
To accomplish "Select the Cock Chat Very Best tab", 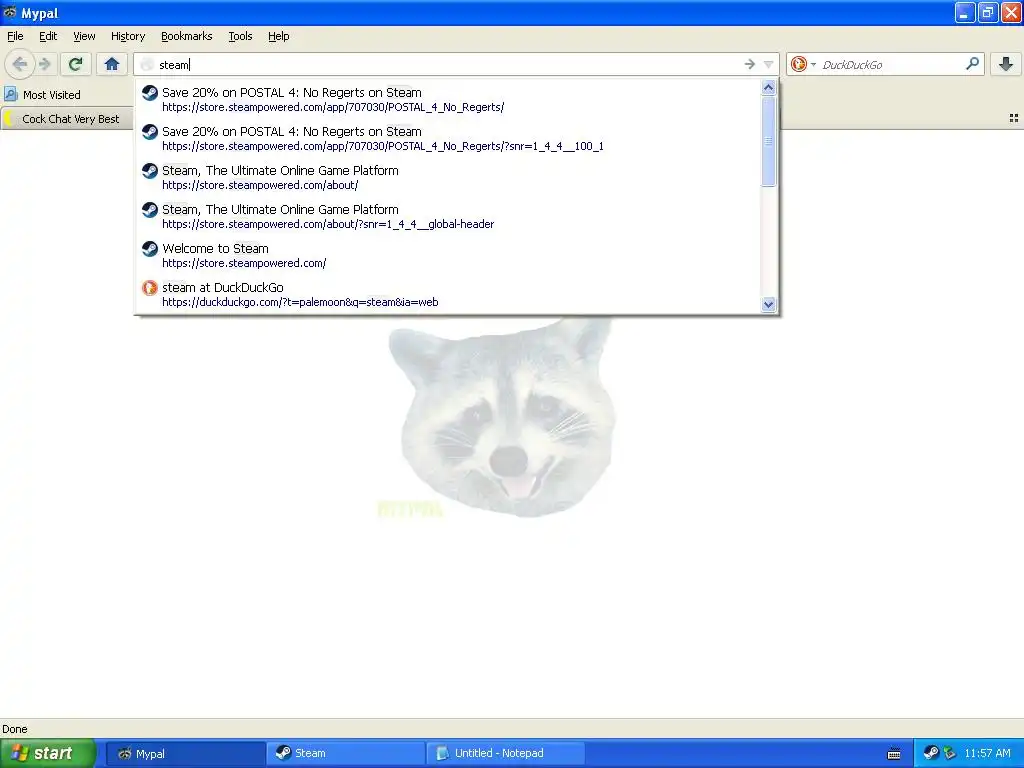I will click(x=66, y=119).
